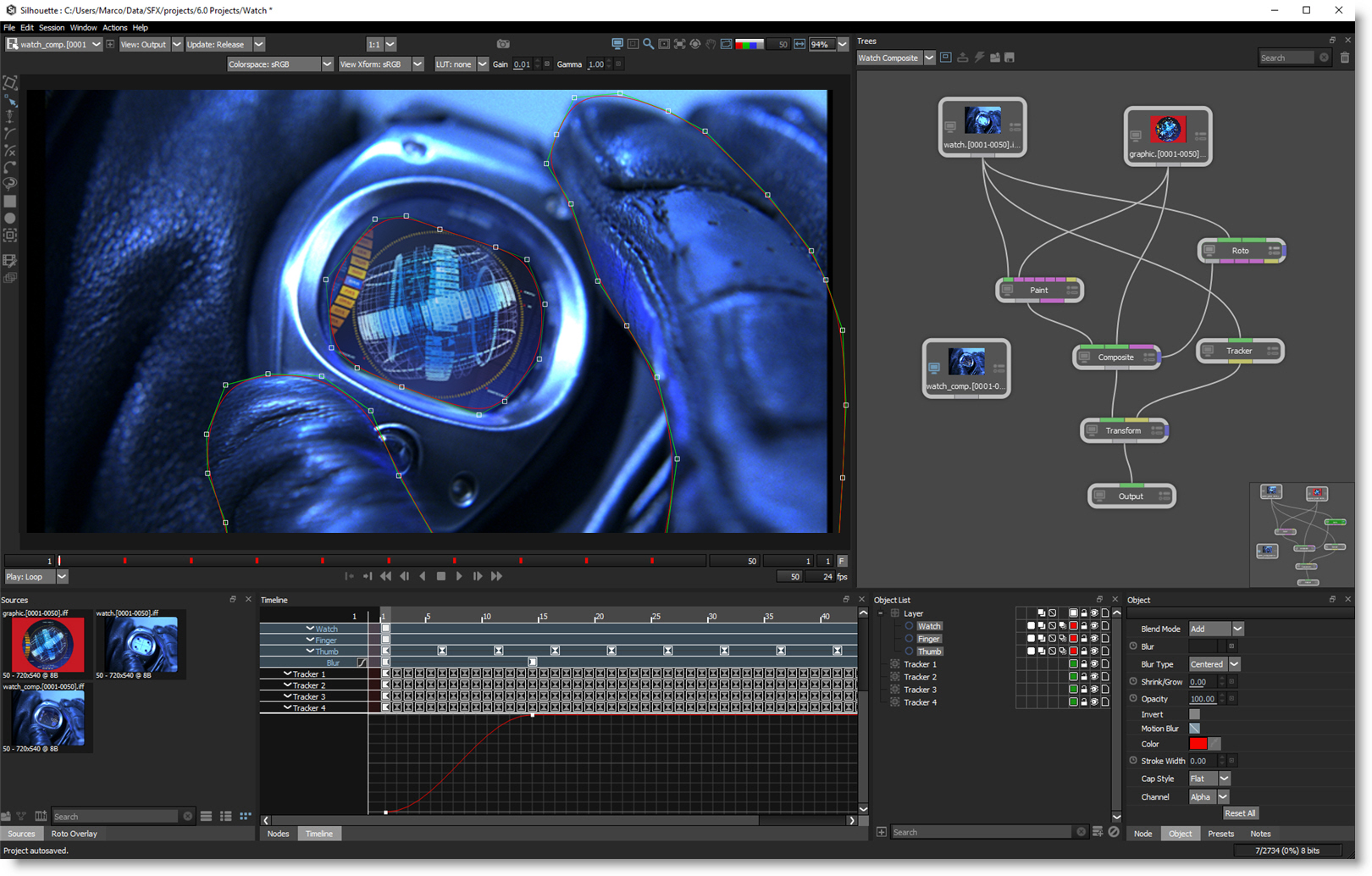Click the Reset All button
The image size is (1372, 876).
[1239, 813]
